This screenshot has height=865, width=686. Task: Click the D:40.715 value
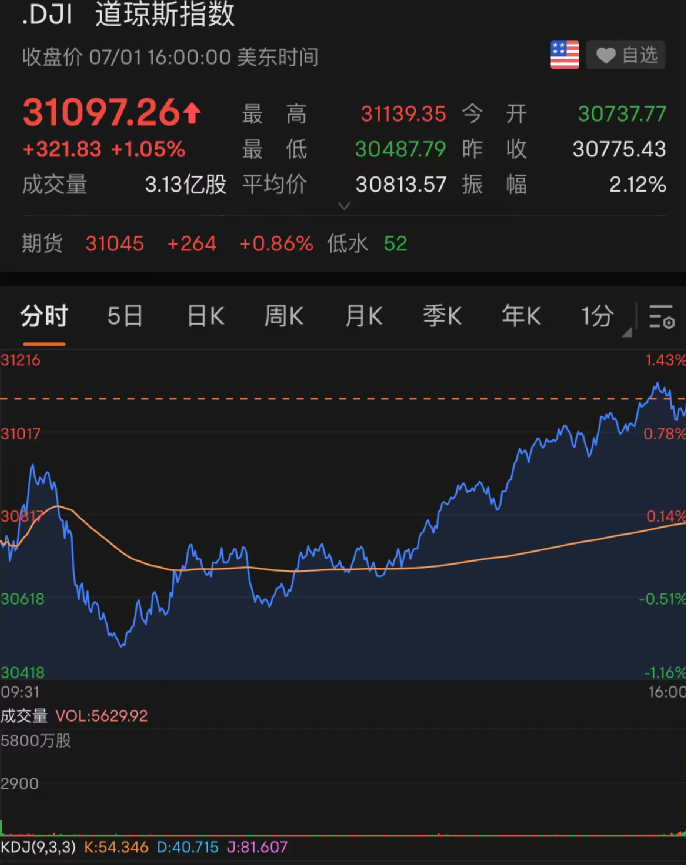187,847
